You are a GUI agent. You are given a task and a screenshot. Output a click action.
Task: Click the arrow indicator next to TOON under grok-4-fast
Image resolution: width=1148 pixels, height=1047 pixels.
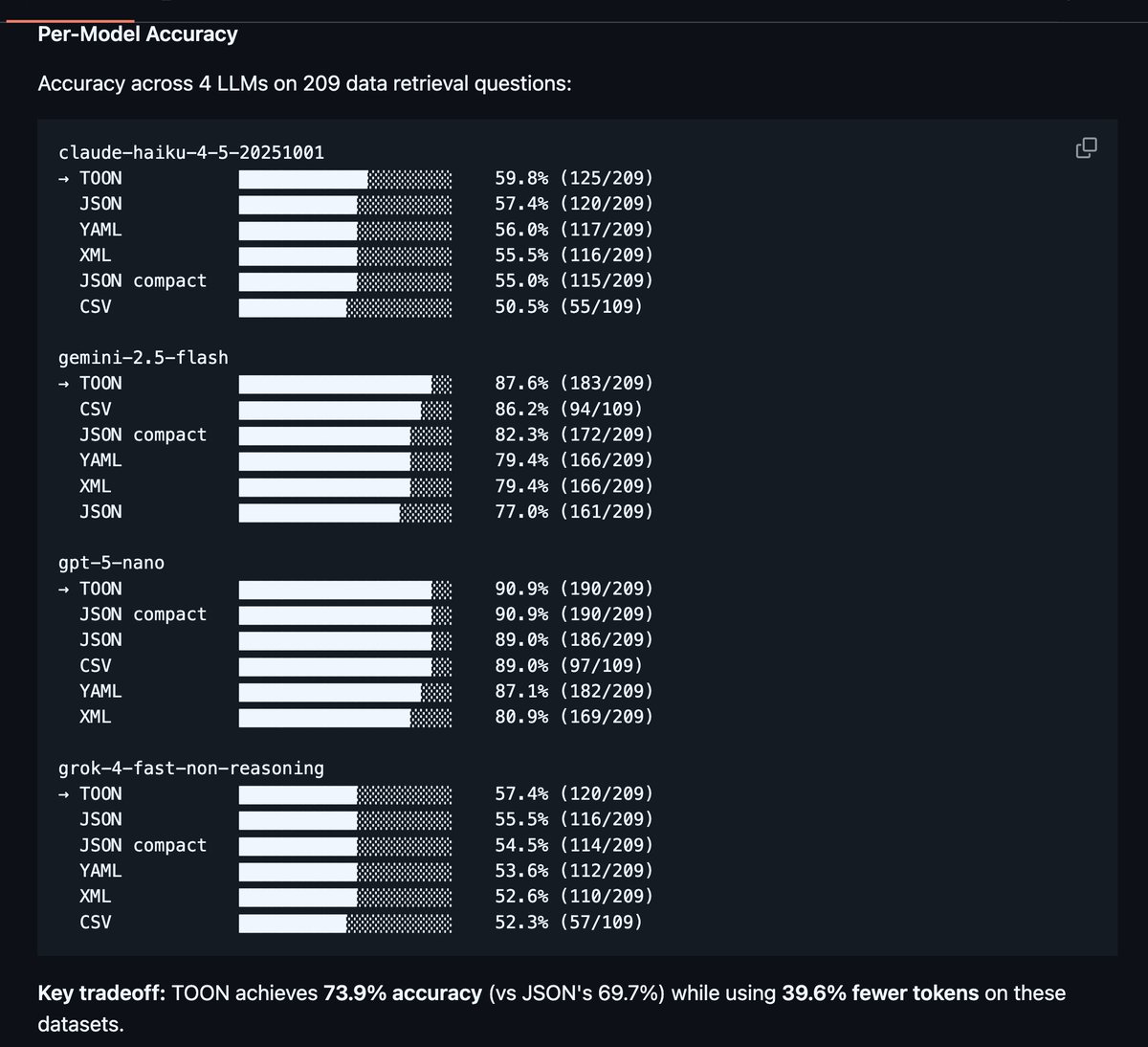point(63,793)
